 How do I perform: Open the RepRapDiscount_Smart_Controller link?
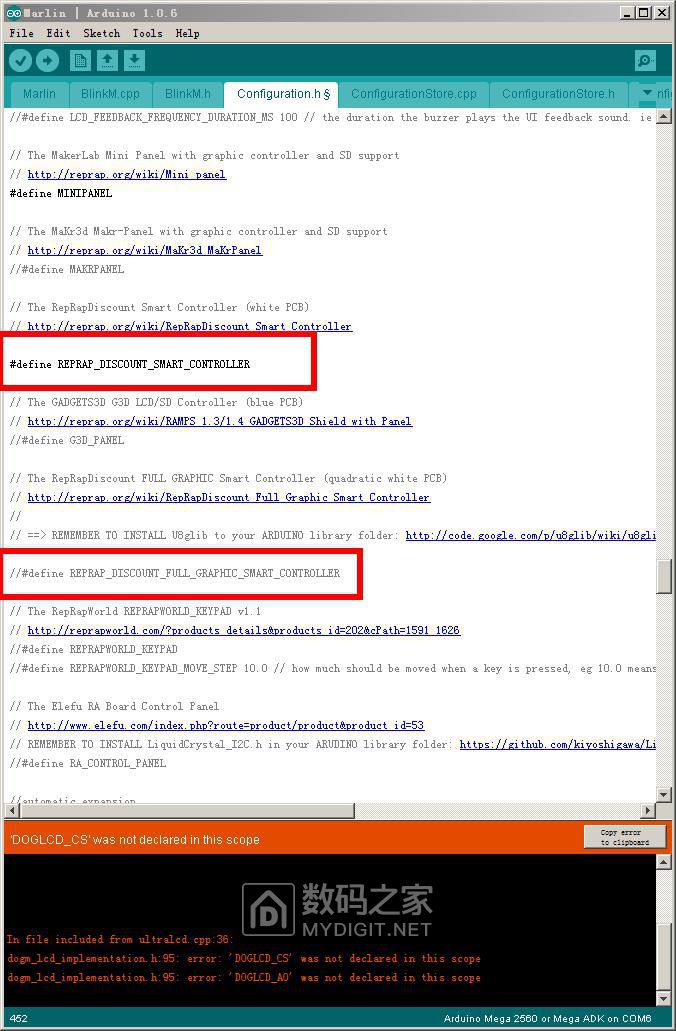[189, 326]
